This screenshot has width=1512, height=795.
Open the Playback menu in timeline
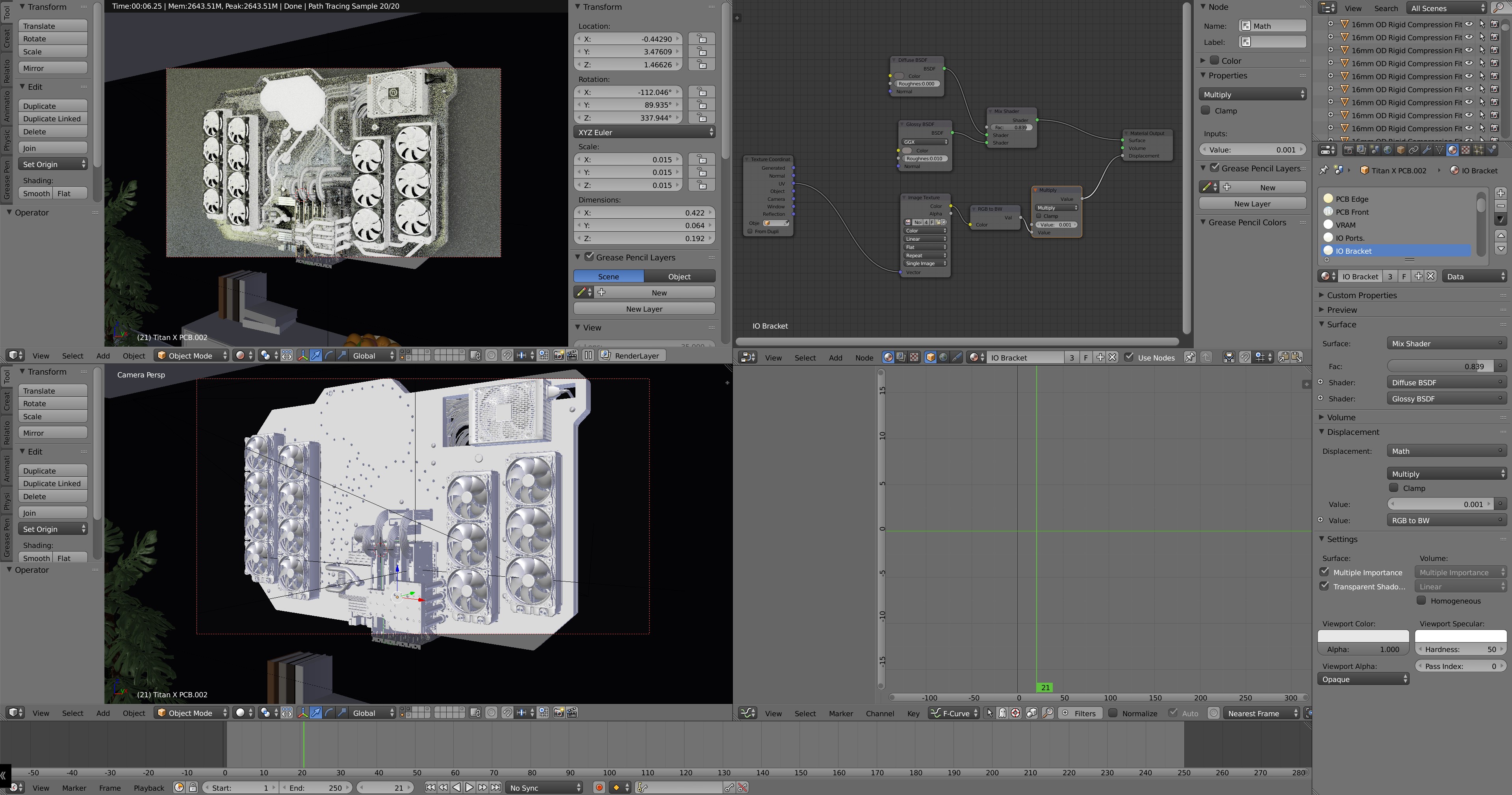coord(148,788)
